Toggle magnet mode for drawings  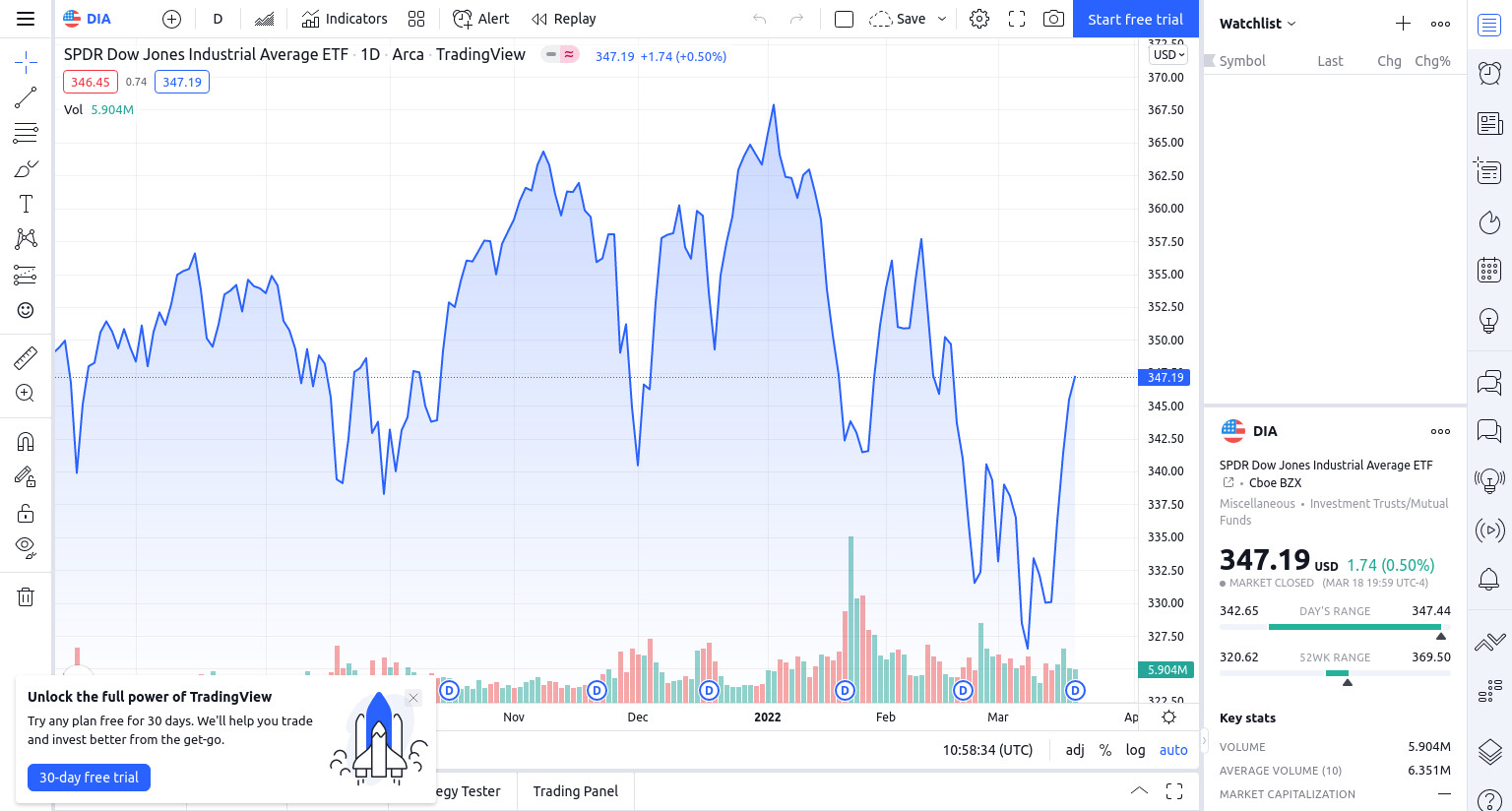(26, 441)
